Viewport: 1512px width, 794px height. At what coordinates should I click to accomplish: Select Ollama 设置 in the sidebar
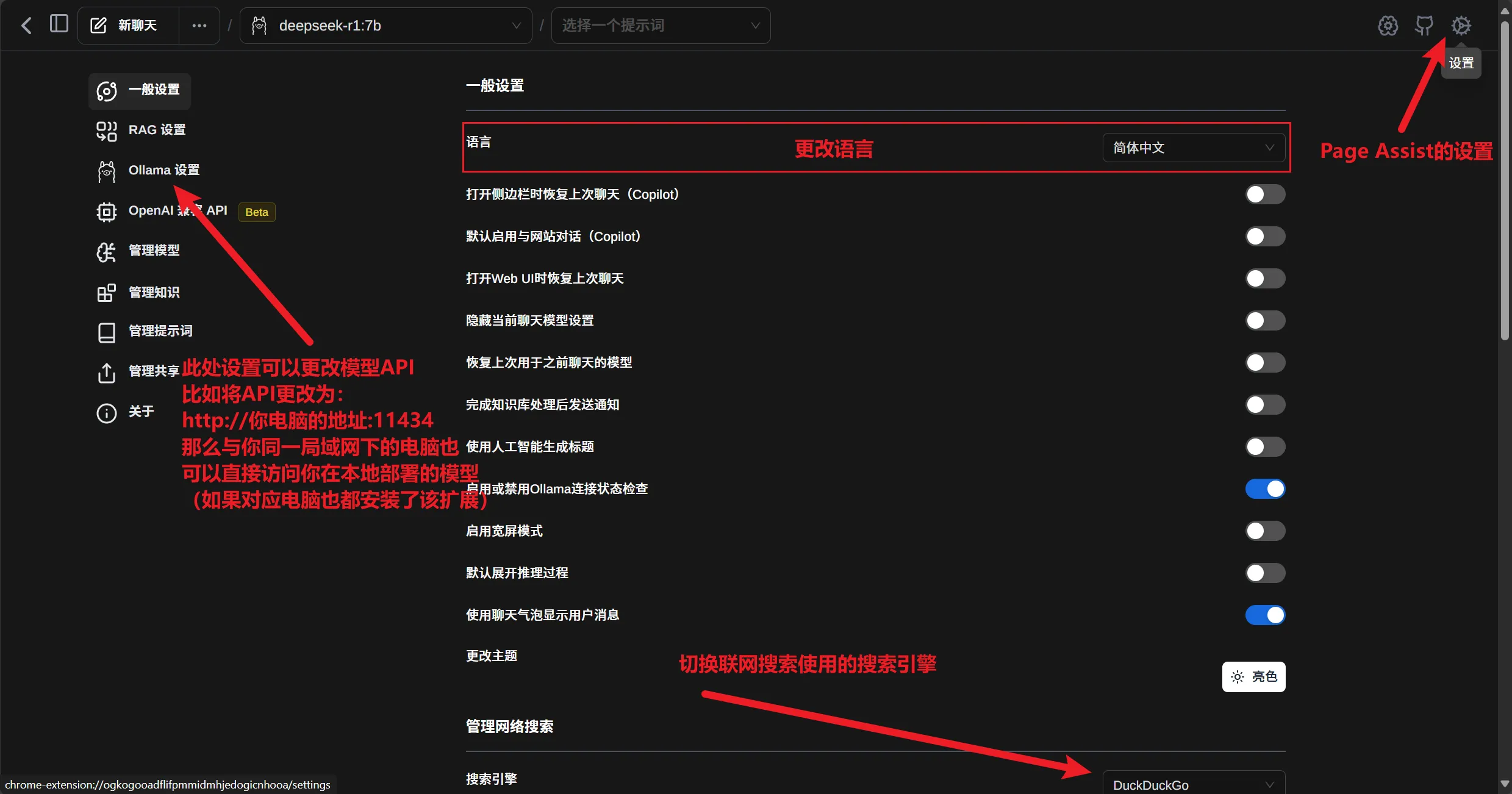pos(164,170)
